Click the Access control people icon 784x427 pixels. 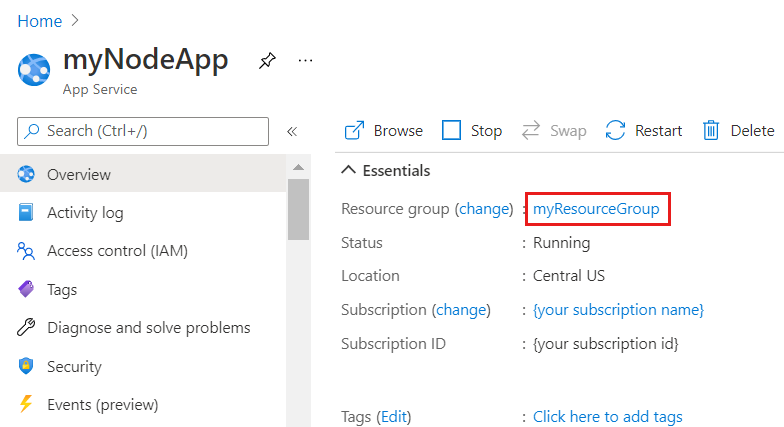tap(26, 250)
